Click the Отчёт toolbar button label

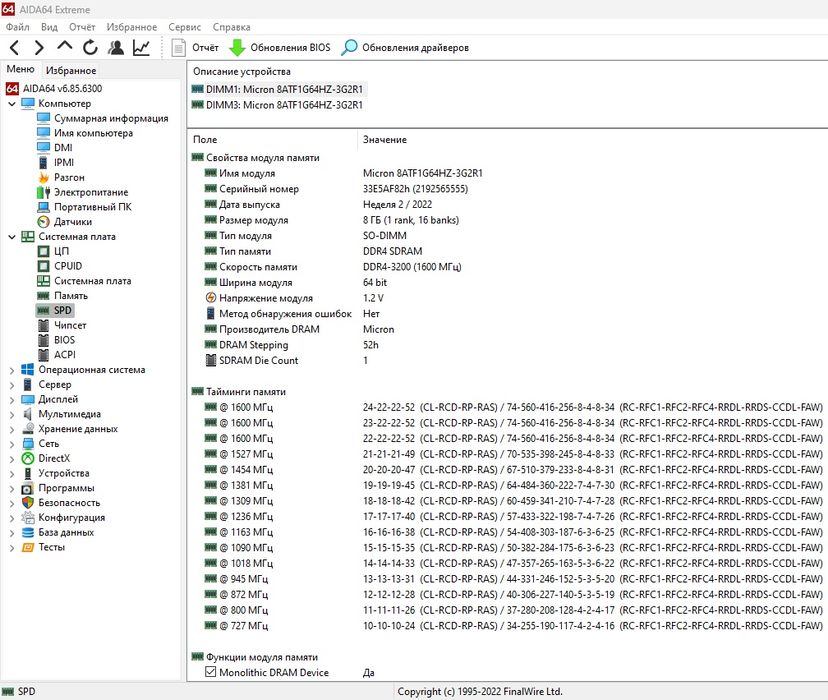point(205,48)
